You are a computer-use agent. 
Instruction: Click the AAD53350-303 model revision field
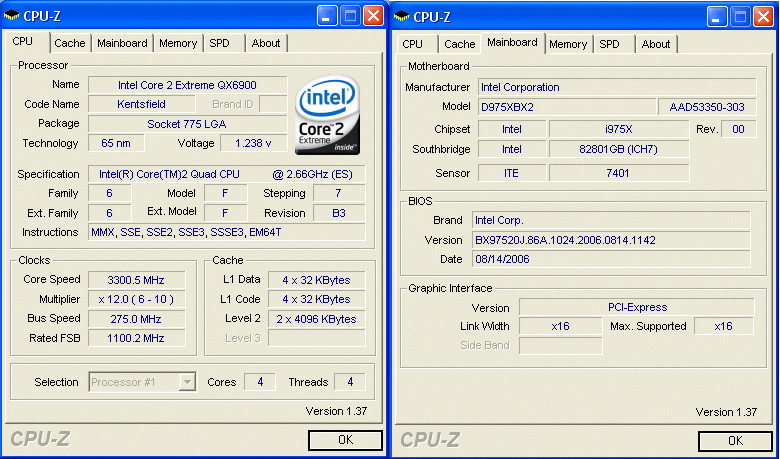pyautogui.click(x=707, y=107)
